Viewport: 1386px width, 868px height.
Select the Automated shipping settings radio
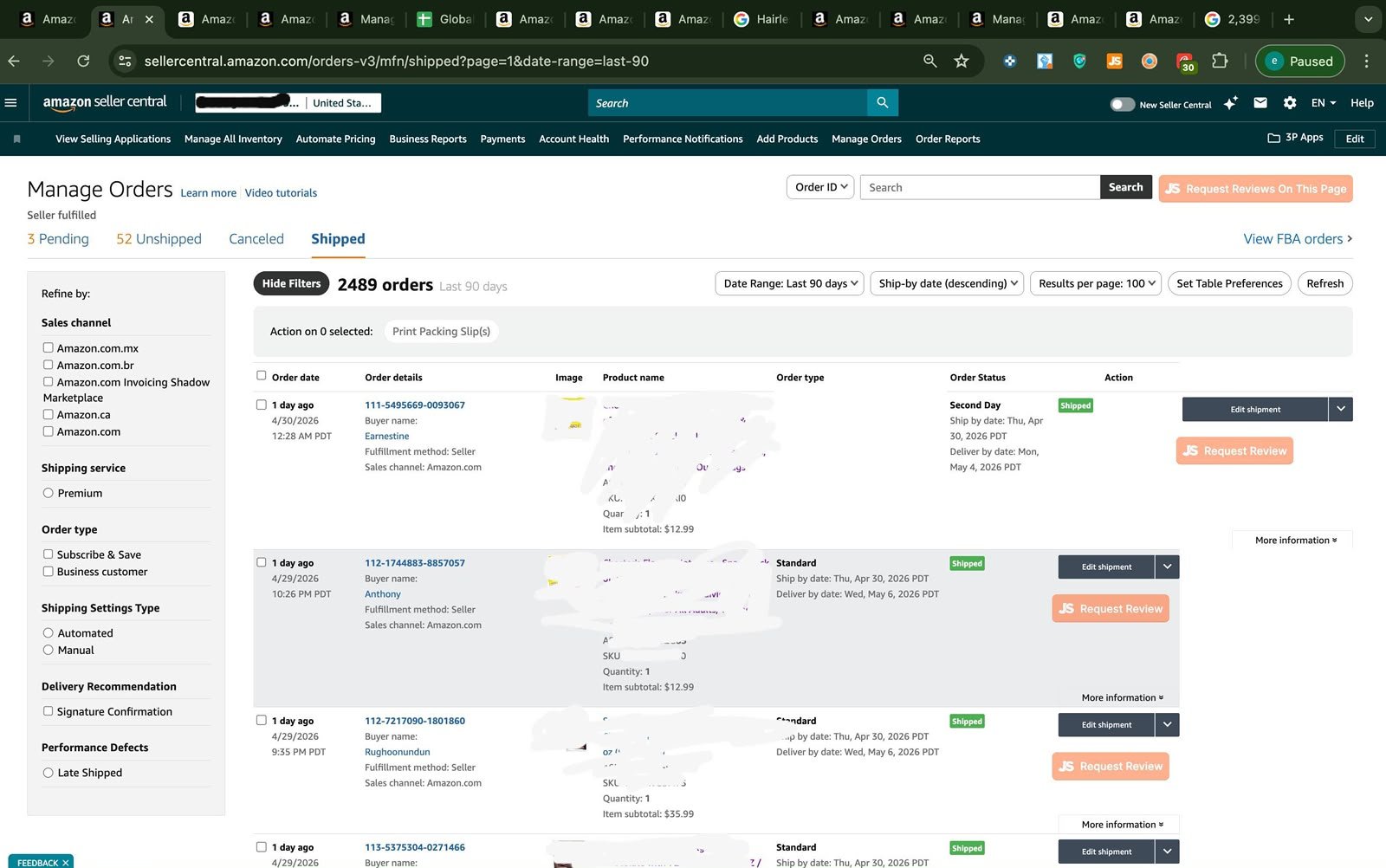tap(49, 633)
